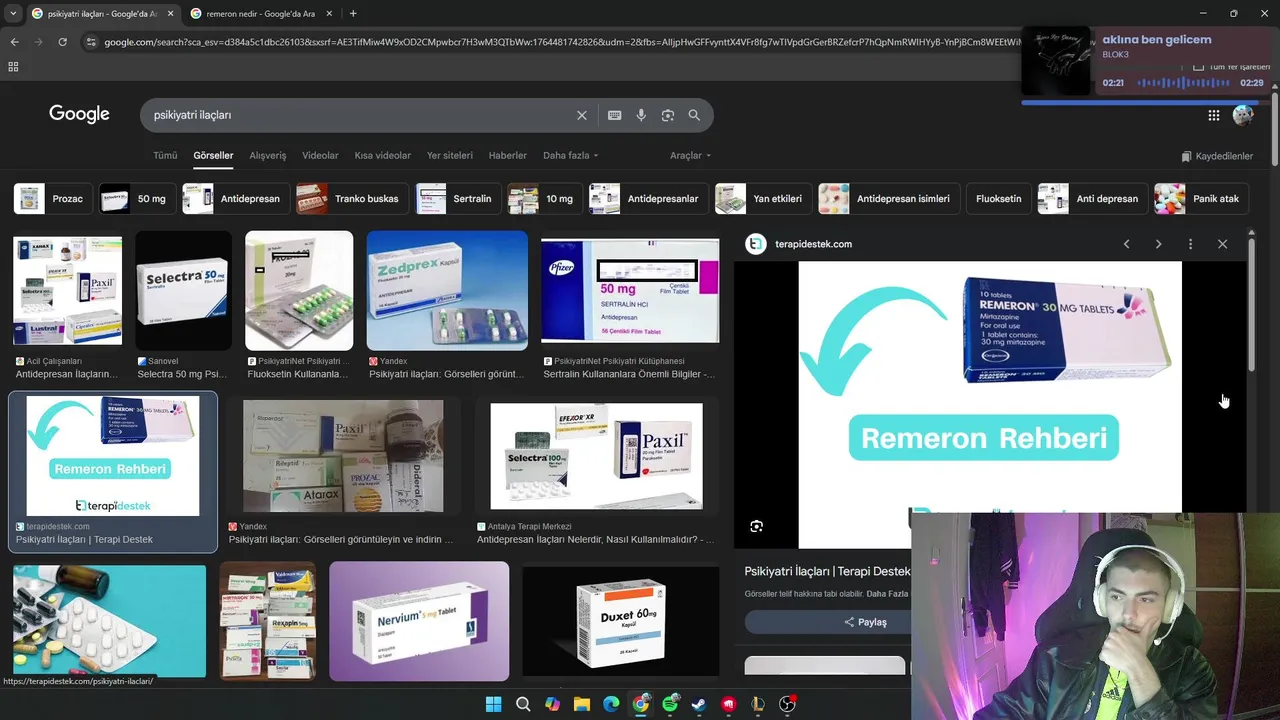Image resolution: width=1280 pixels, height=720 pixels.
Task: Open Kaydedilenler saved items
Action: (x=1217, y=156)
